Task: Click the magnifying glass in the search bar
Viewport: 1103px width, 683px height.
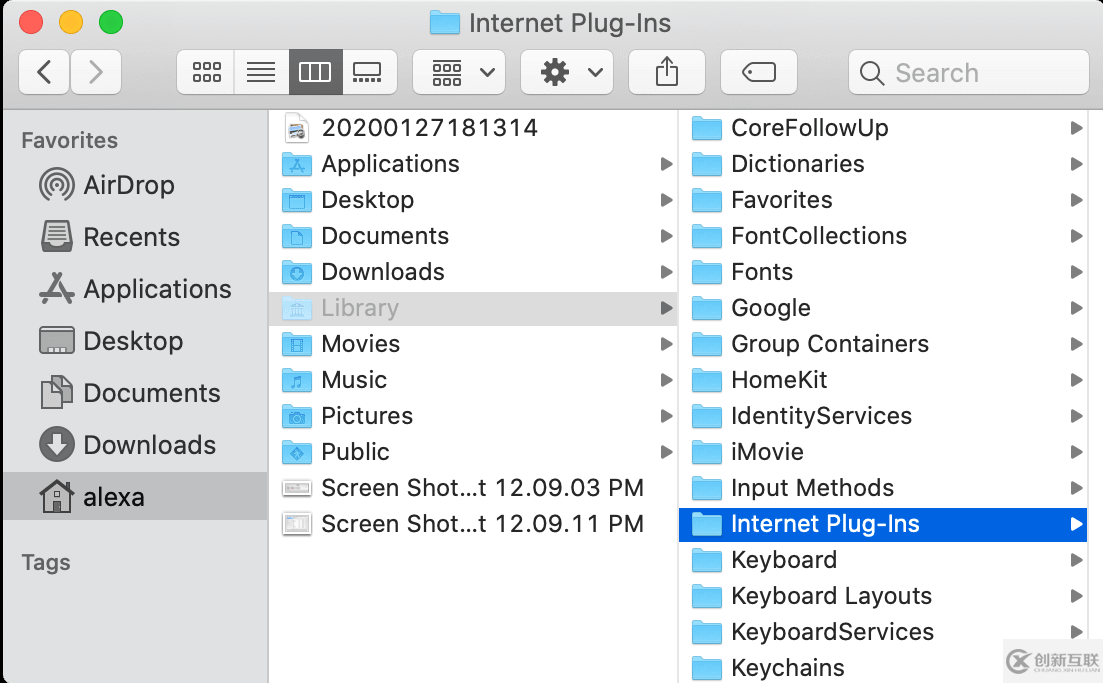Action: (x=871, y=72)
